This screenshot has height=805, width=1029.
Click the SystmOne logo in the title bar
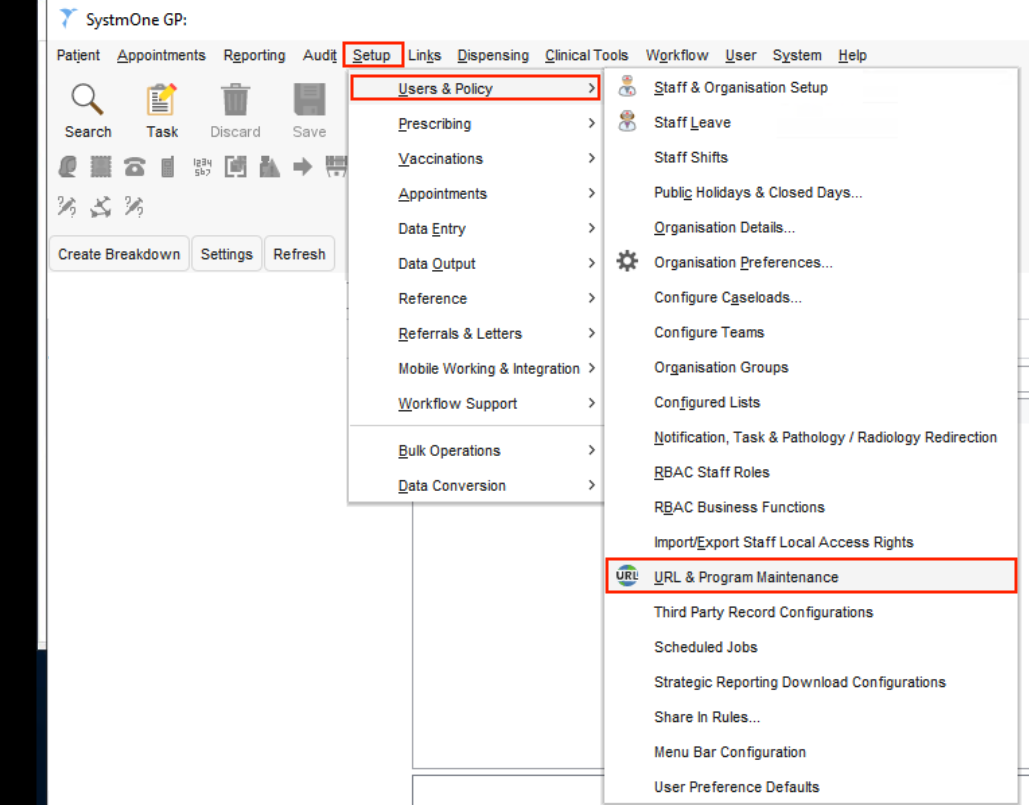tap(68, 18)
